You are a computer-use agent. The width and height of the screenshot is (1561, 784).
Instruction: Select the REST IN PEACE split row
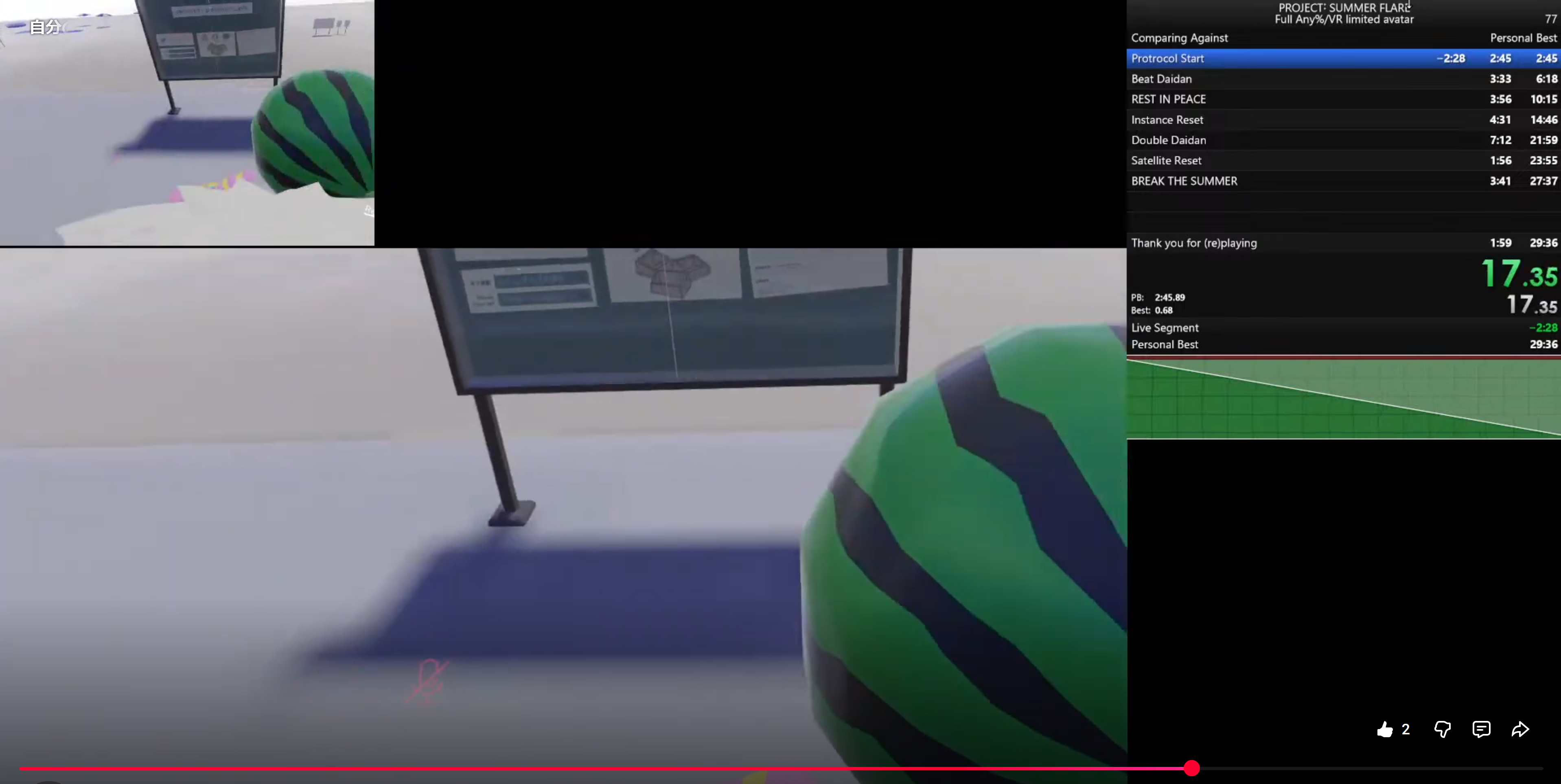coord(1343,99)
